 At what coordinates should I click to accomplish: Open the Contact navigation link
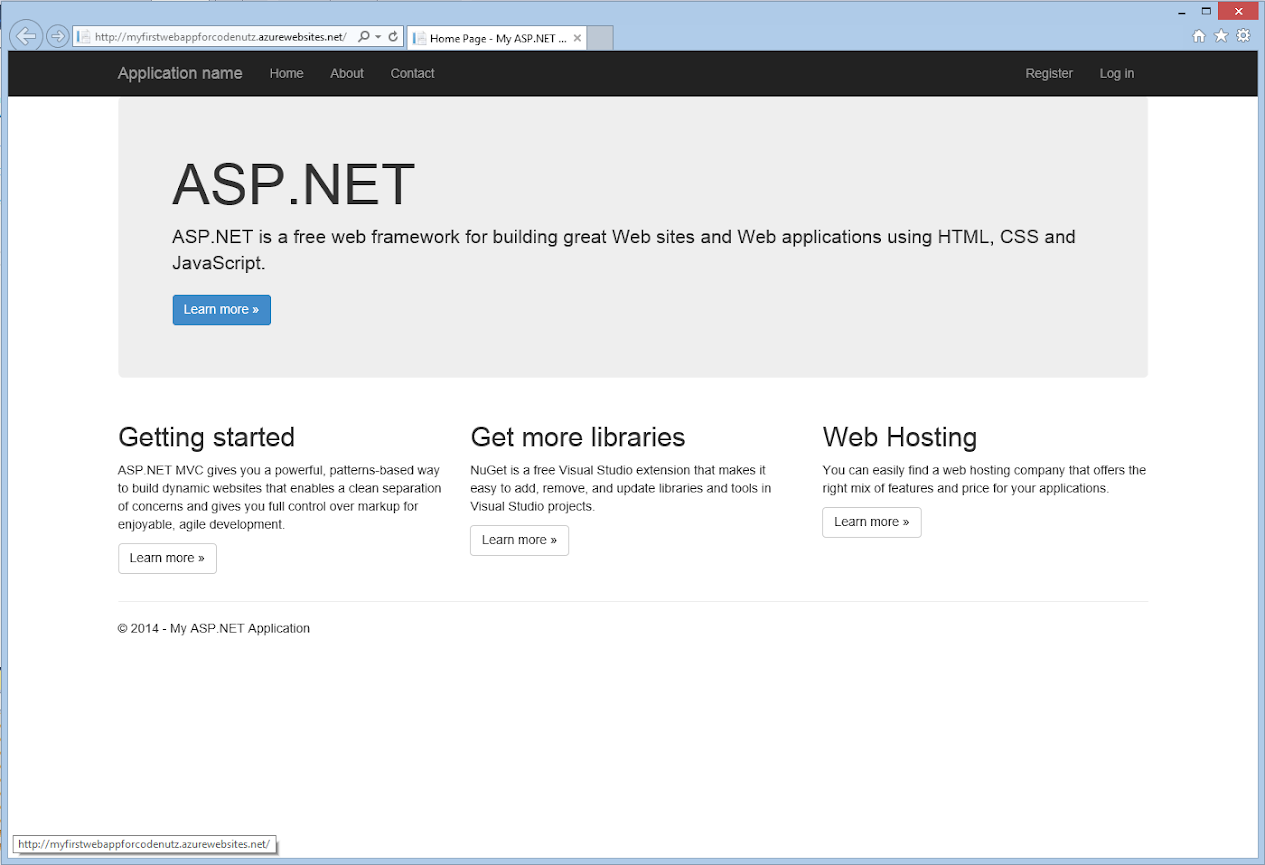pos(412,73)
